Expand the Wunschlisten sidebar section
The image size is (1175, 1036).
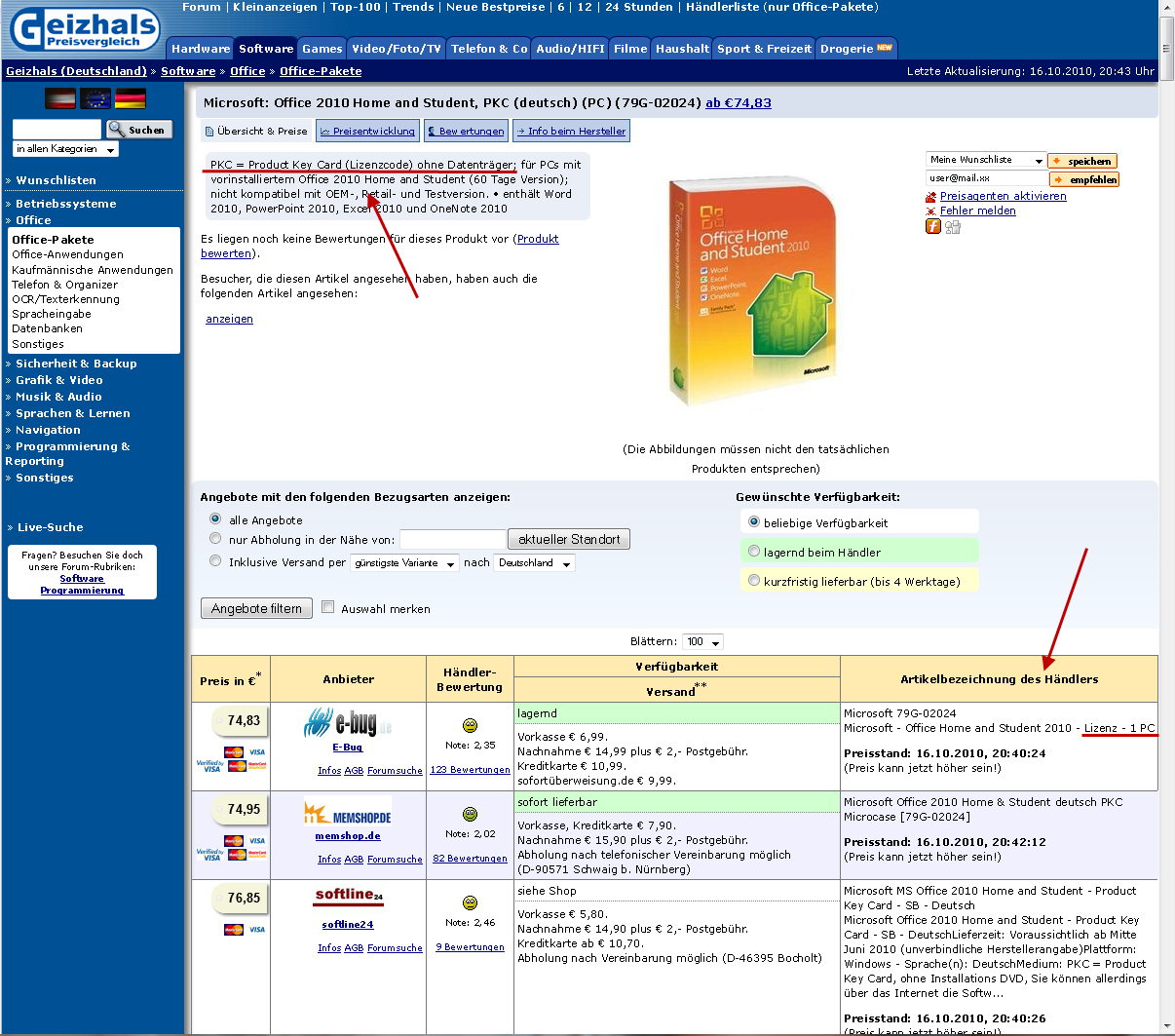pos(56,180)
